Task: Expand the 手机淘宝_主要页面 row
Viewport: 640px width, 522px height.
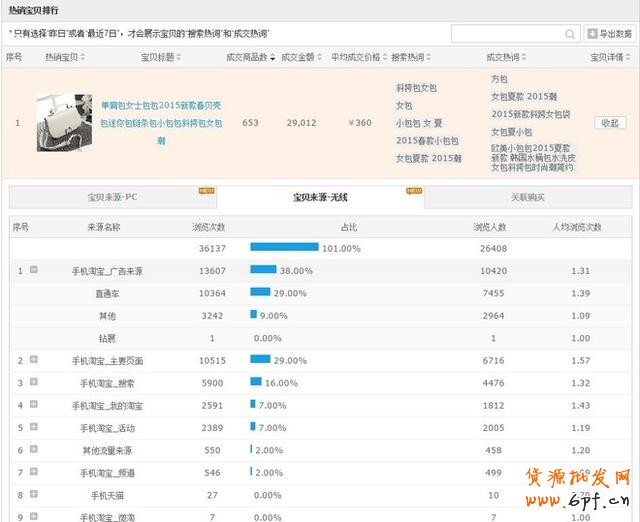Action: (33, 359)
